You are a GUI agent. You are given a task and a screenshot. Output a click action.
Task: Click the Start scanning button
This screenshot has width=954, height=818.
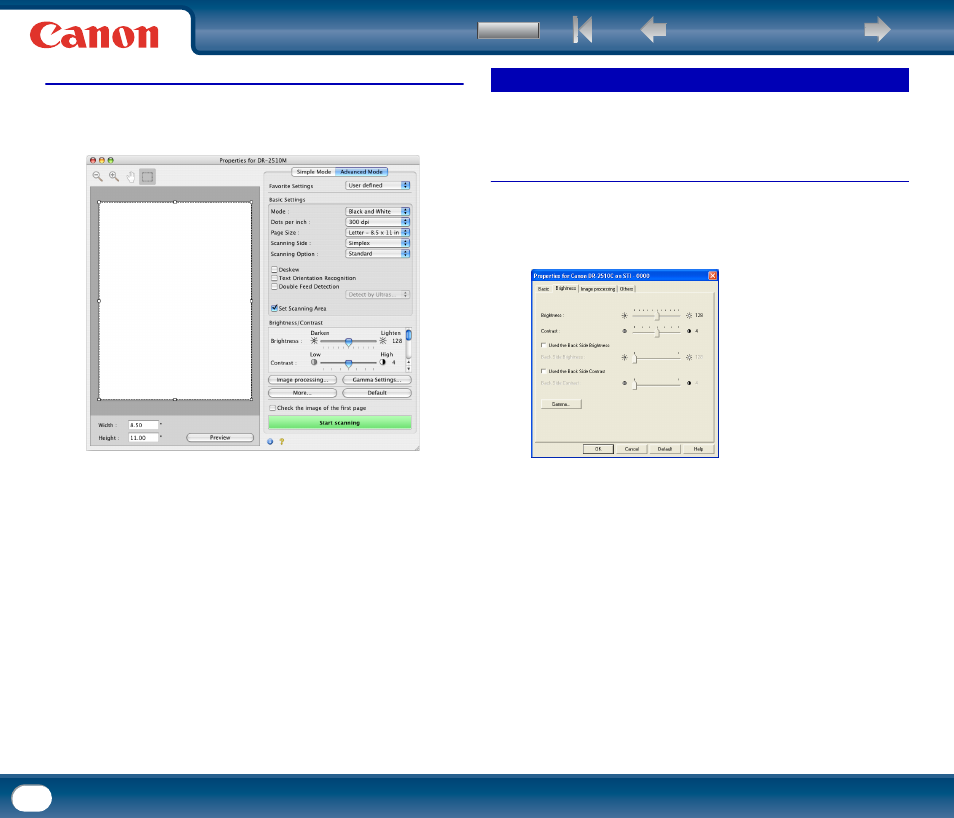coord(339,422)
